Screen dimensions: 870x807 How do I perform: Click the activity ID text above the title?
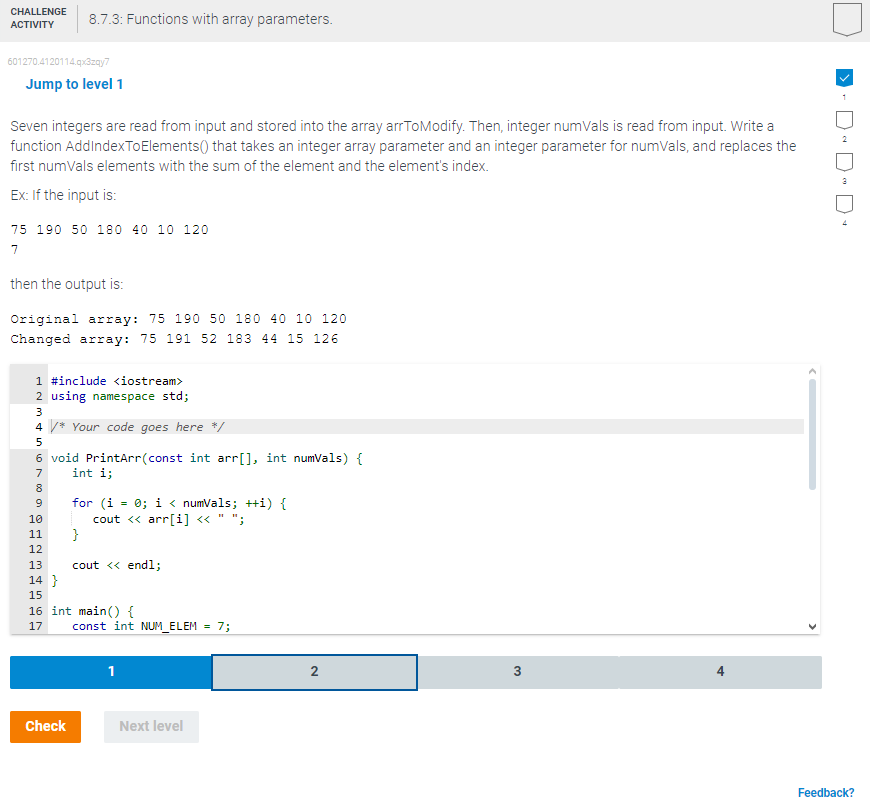tap(57, 61)
